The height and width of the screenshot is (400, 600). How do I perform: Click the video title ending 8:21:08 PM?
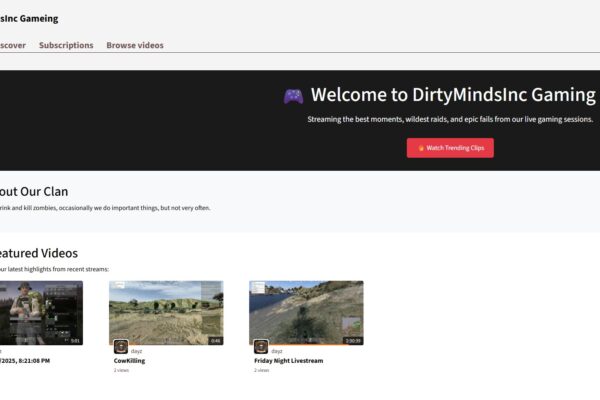25,361
